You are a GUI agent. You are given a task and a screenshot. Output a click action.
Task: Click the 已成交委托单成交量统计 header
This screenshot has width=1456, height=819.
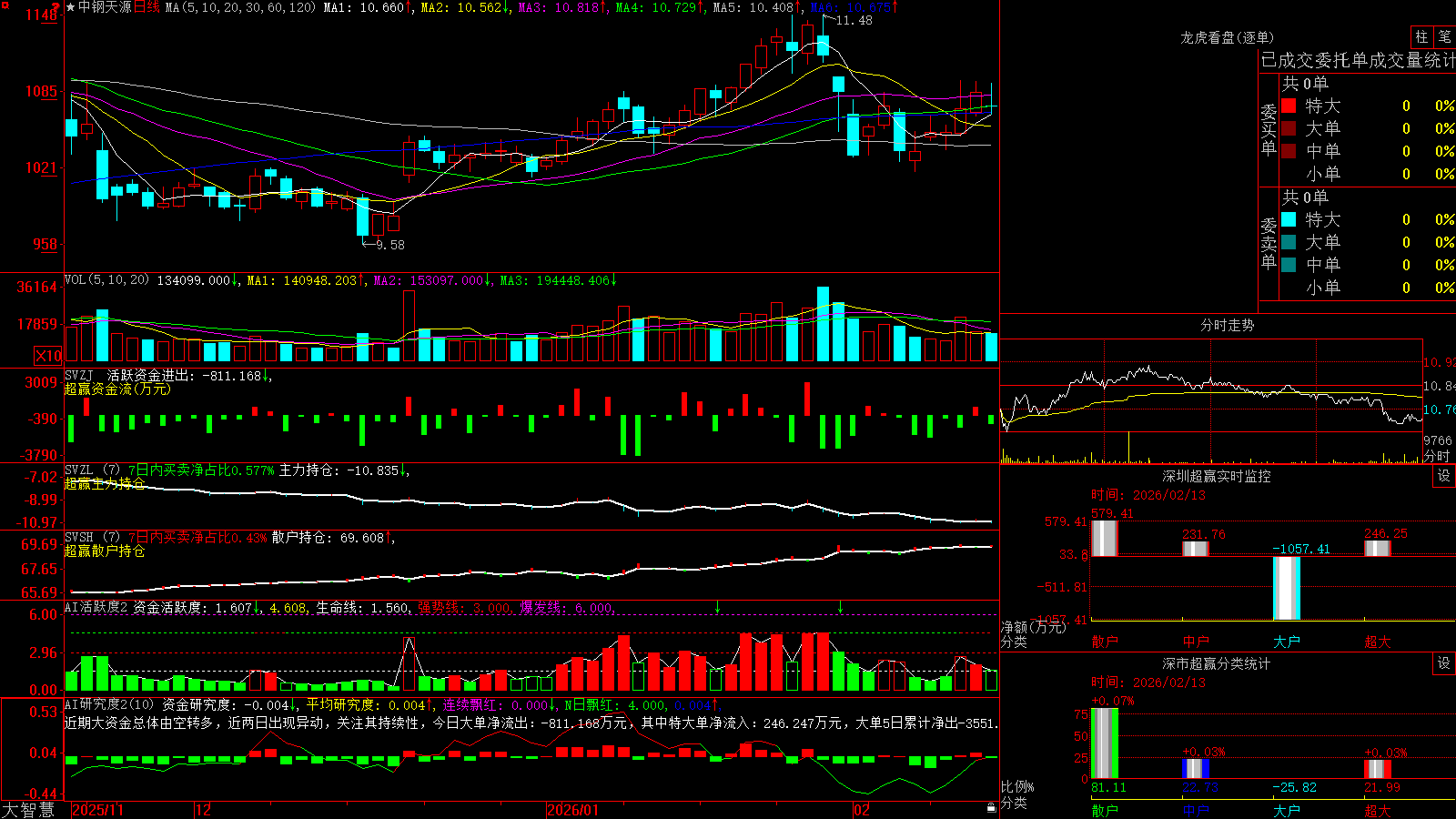click(x=1358, y=60)
